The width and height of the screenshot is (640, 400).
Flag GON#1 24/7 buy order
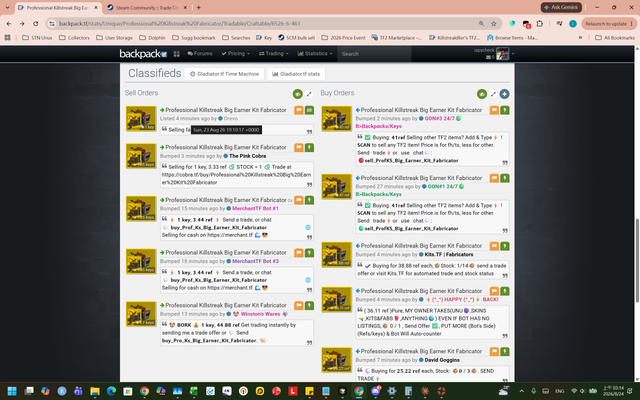coord(494,178)
